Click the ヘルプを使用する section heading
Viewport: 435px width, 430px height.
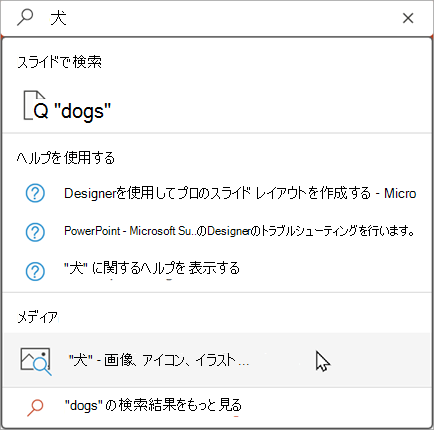click(x=66, y=157)
